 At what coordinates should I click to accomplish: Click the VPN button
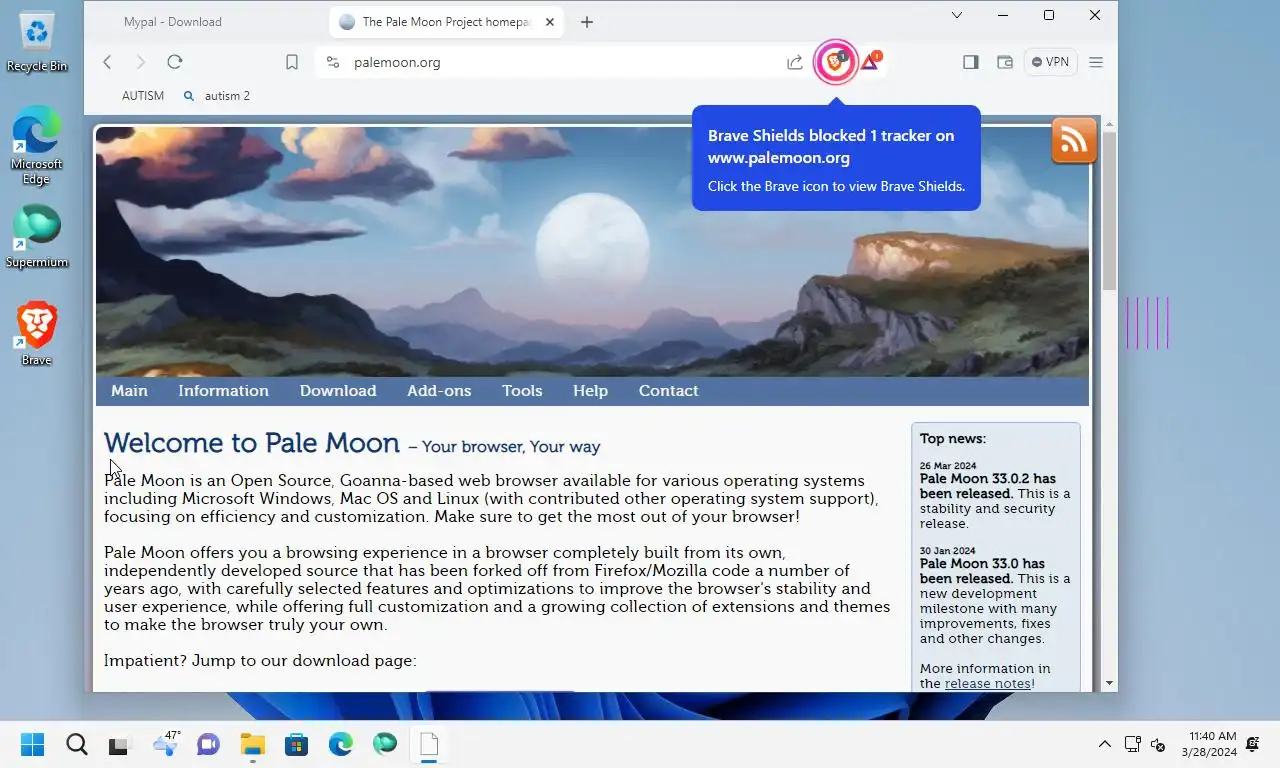click(1050, 62)
